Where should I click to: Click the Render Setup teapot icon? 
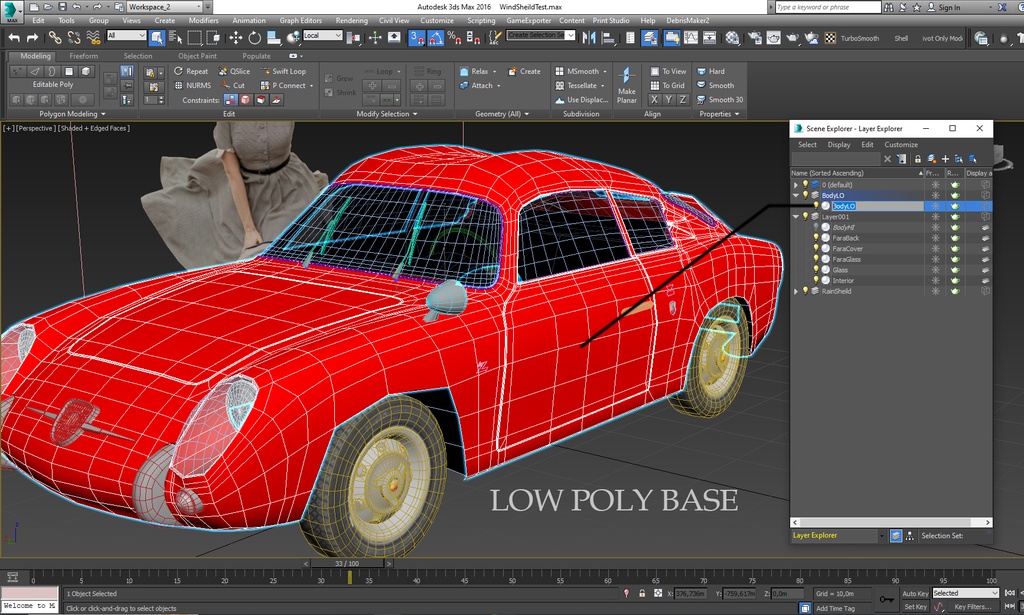coord(755,38)
